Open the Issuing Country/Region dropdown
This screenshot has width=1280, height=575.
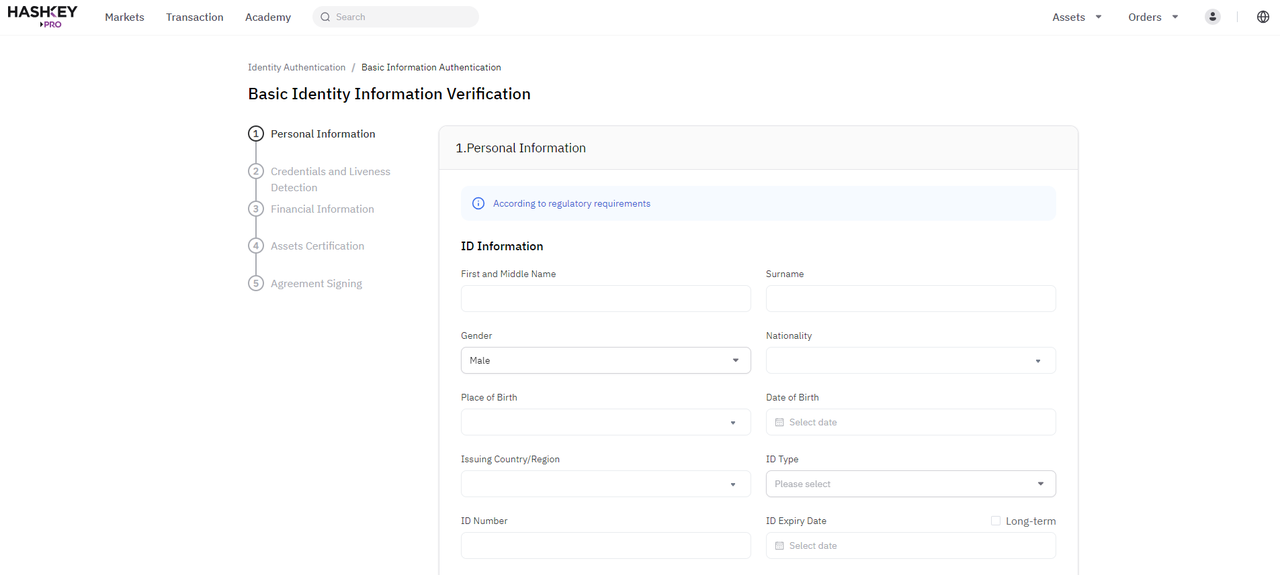[x=606, y=484]
